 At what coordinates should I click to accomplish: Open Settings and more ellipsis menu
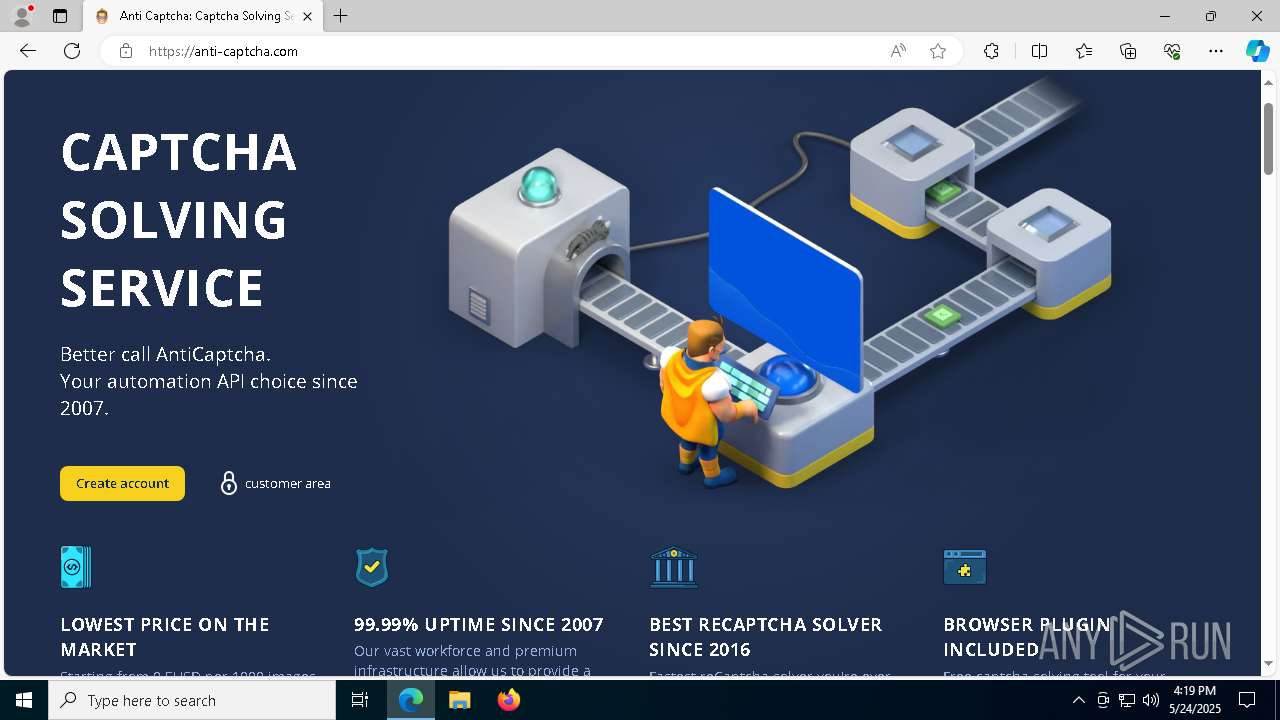click(1216, 51)
